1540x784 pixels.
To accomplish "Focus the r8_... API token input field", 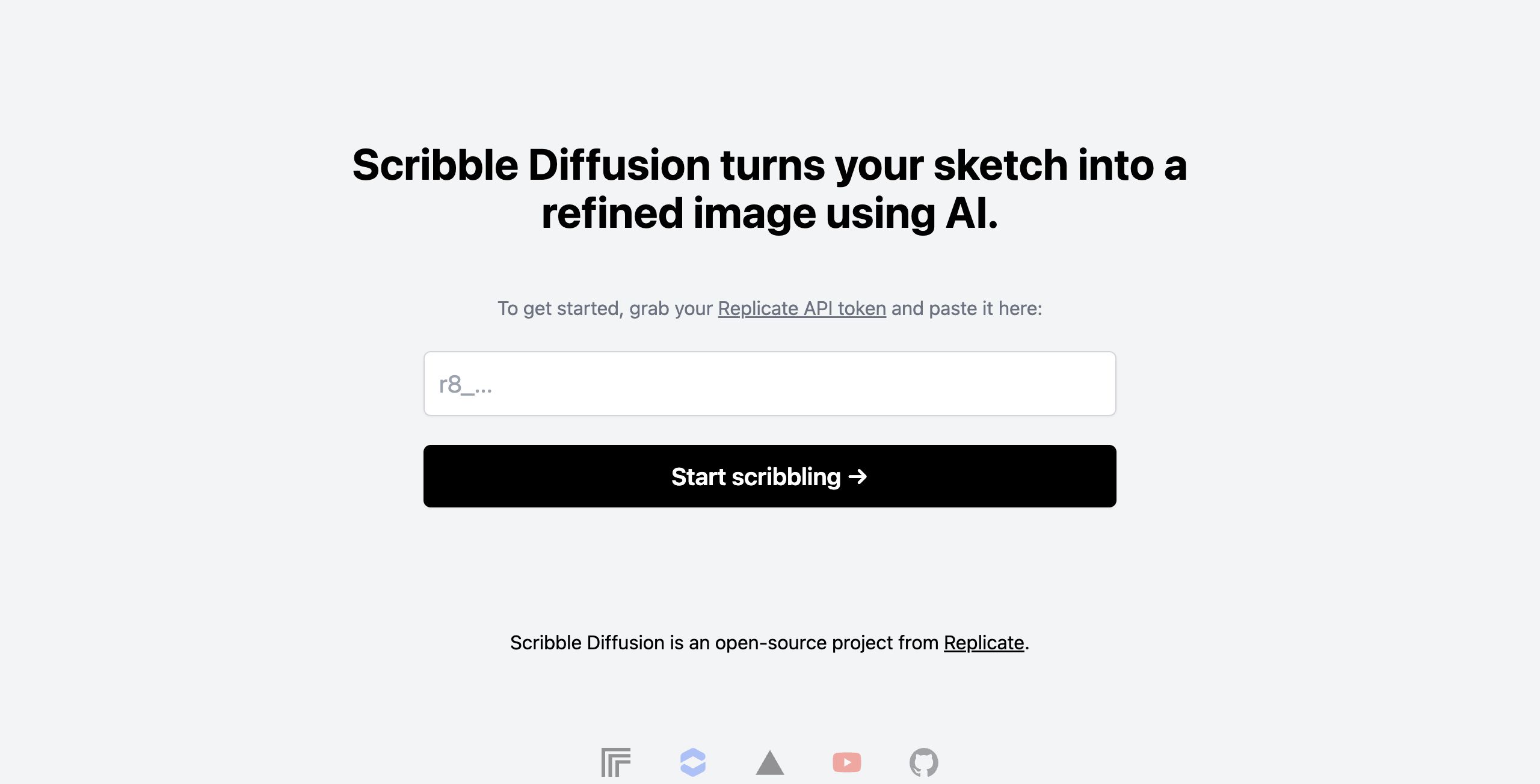I will 769,384.
